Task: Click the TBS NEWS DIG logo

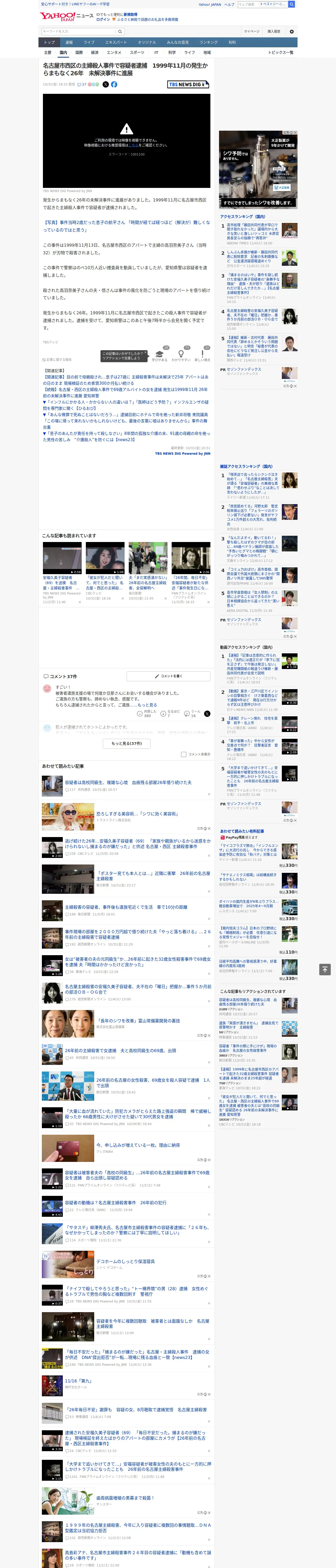Action: 188,85
